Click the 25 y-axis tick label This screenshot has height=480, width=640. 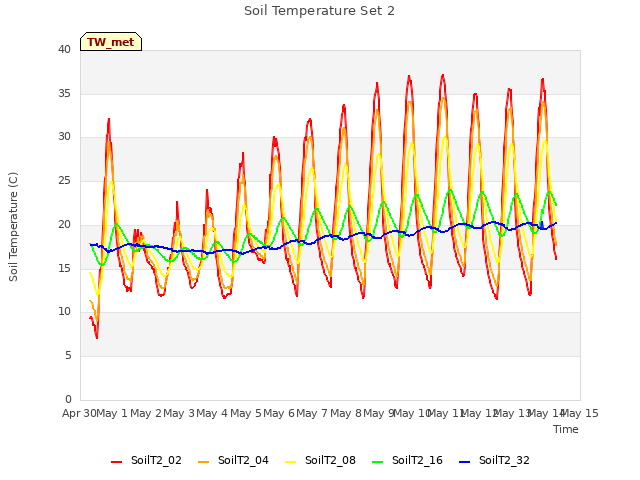point(64,180)
